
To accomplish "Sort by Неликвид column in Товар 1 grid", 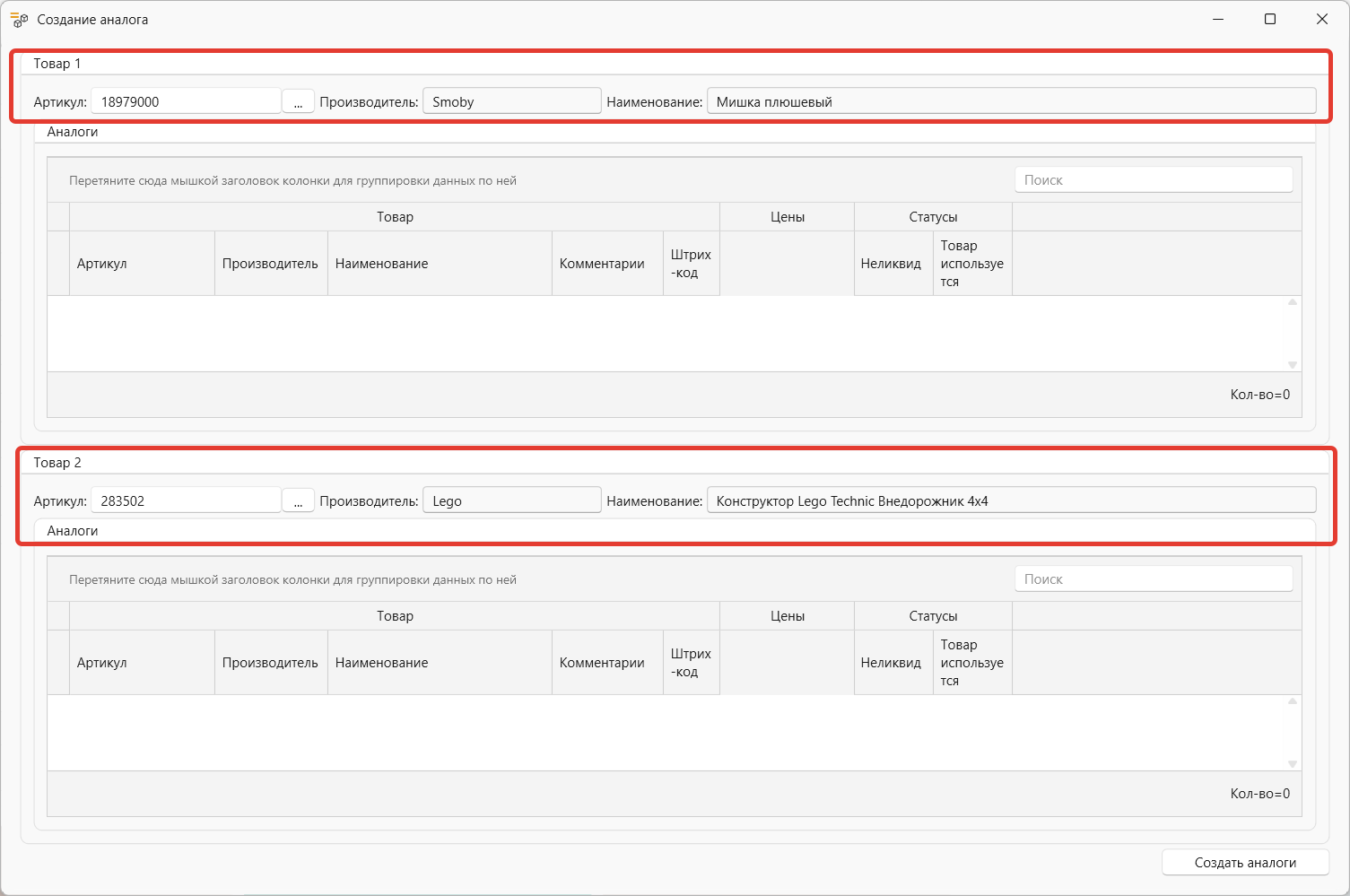I will (x=893, y=264).
